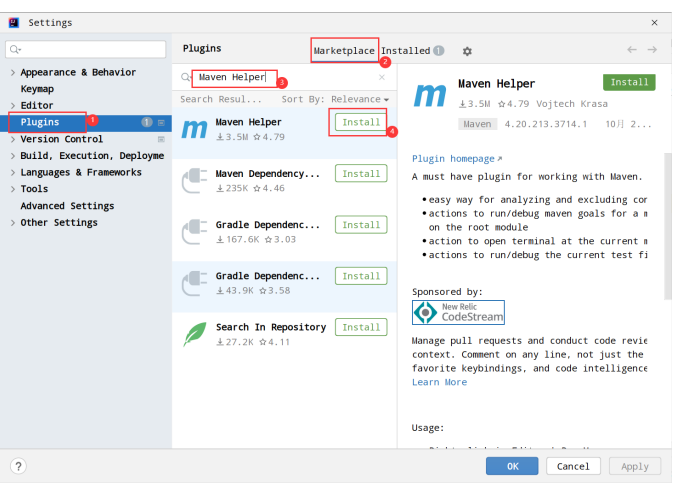Expand Build, Execution, Deployment node
This screenshot has width=690, height=488.
pos(13,156)
